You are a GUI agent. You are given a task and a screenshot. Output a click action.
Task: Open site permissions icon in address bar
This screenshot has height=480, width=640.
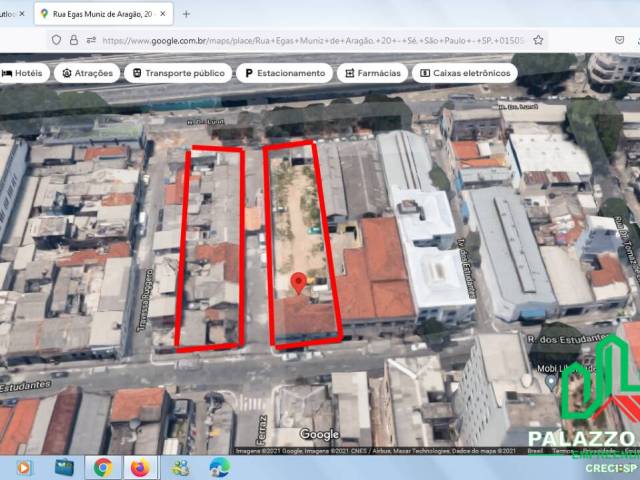coord(91,40)
